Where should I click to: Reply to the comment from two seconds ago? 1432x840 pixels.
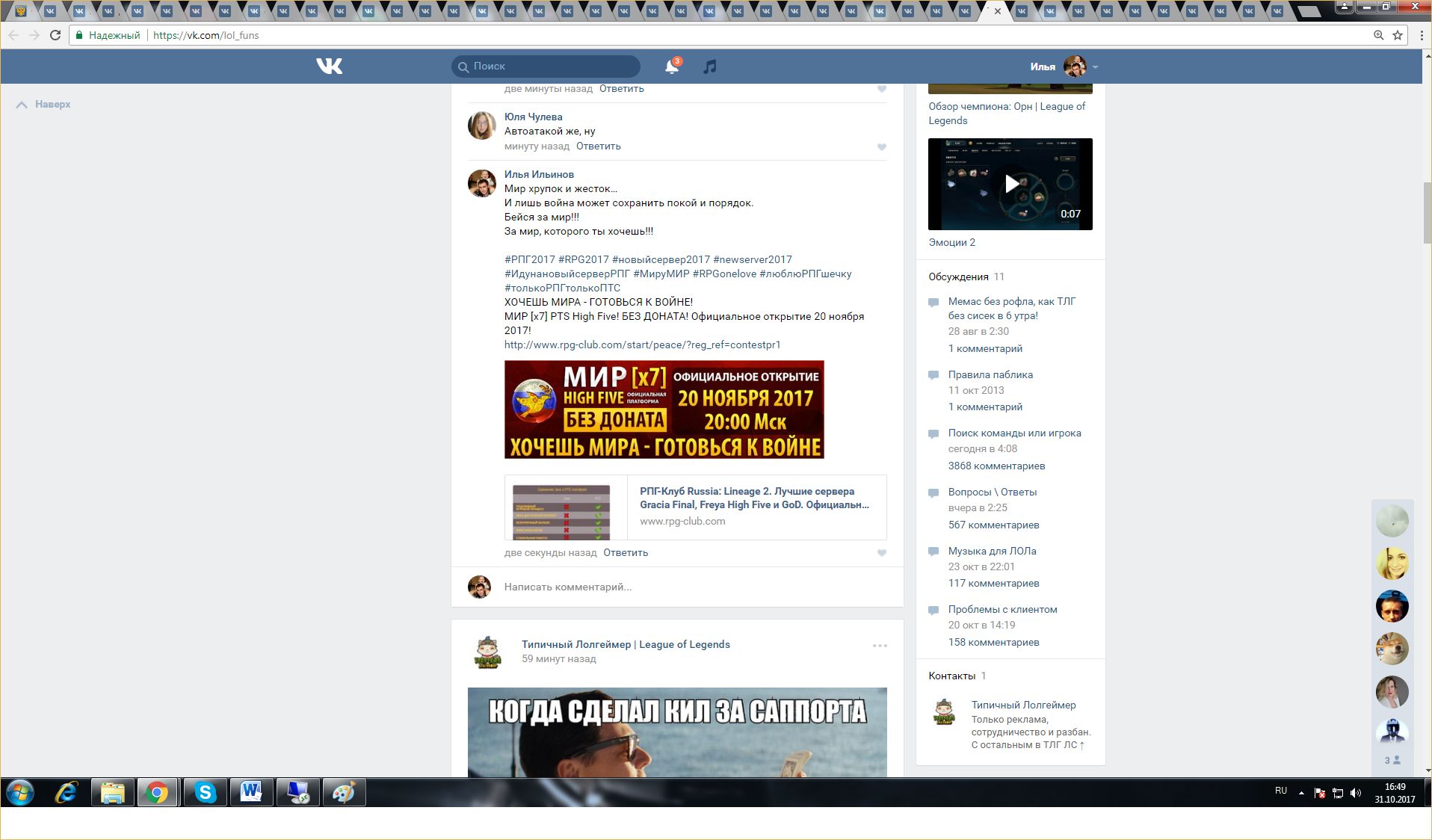tap(626, 553)
